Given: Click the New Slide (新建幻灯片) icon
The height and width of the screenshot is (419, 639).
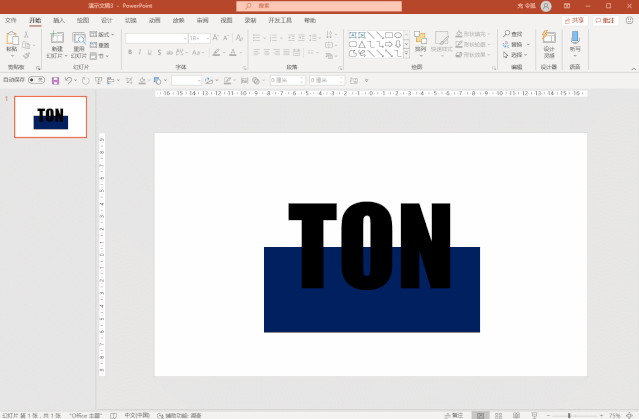Looking at the screenshot, I should (57, 38).
